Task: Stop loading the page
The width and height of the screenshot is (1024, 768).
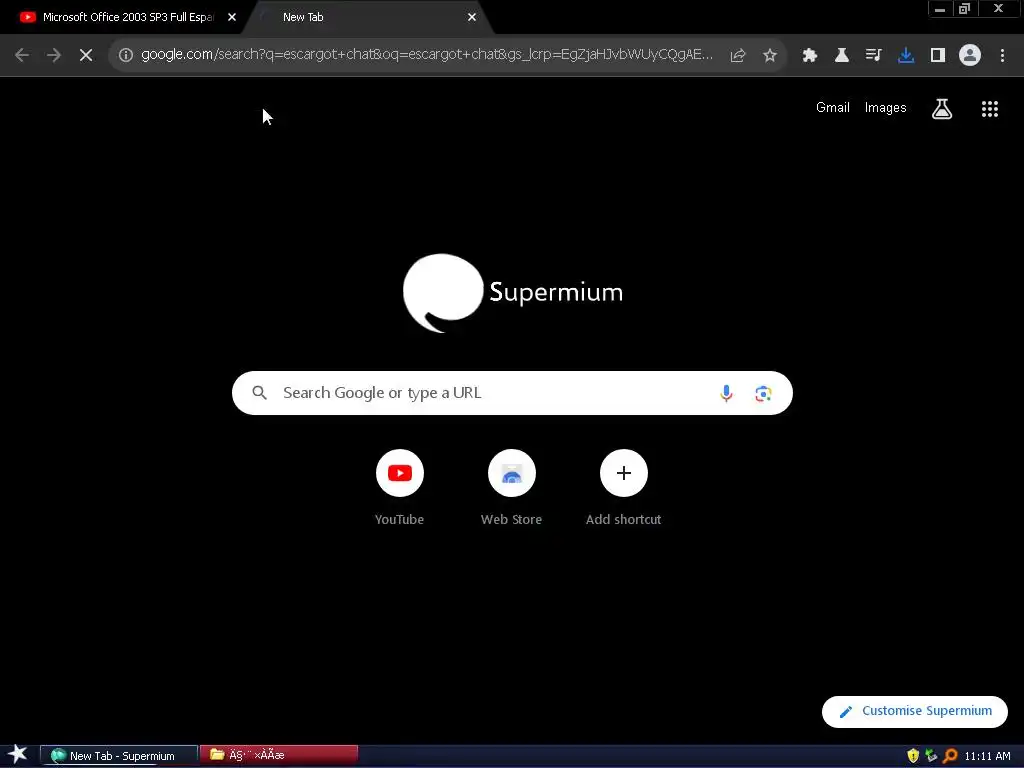Action: tap(86, 55)
